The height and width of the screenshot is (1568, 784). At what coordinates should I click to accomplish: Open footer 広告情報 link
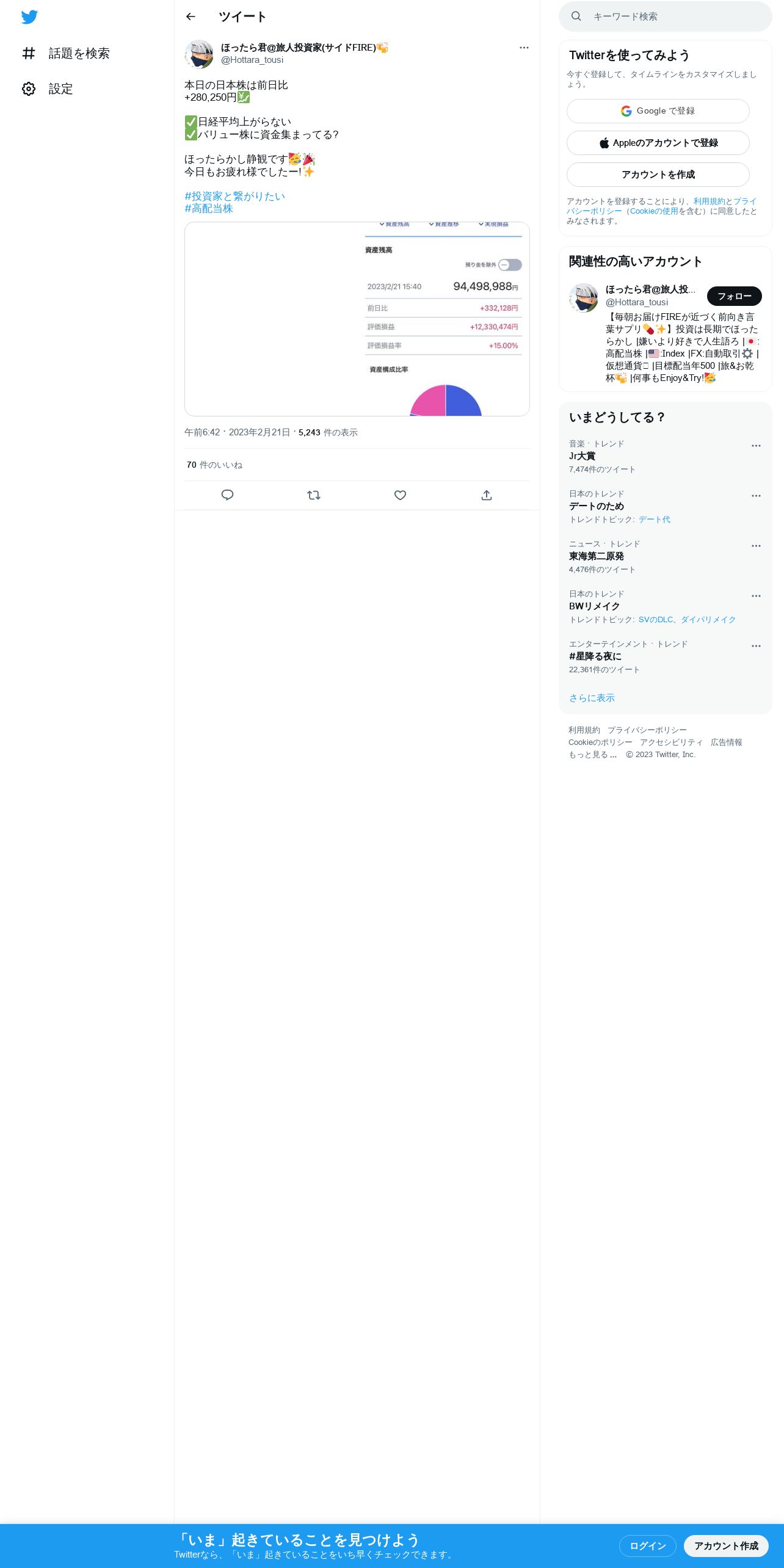727,742
